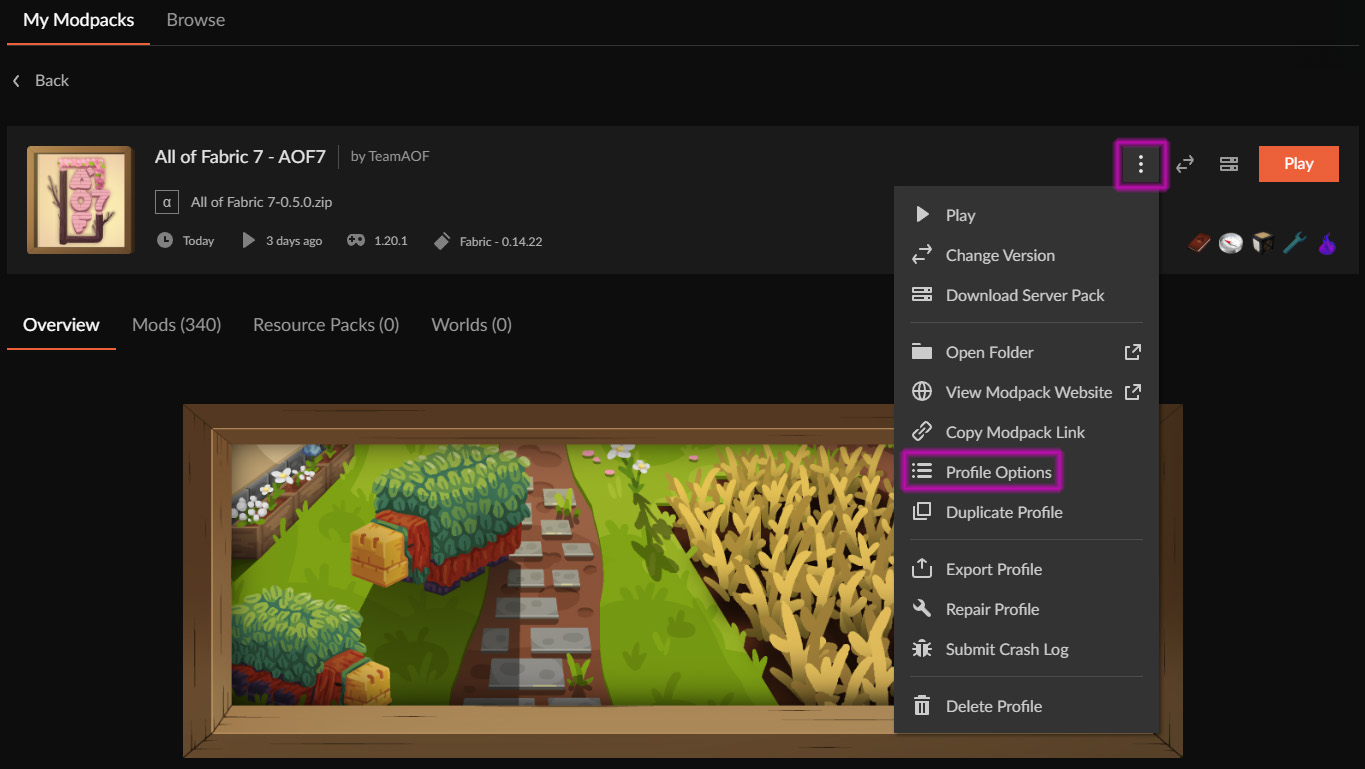The height and width of the screenshot is (769, 1365).
Task: Select Duplicate Profile in the menu
Action: tap(1026, 512)
